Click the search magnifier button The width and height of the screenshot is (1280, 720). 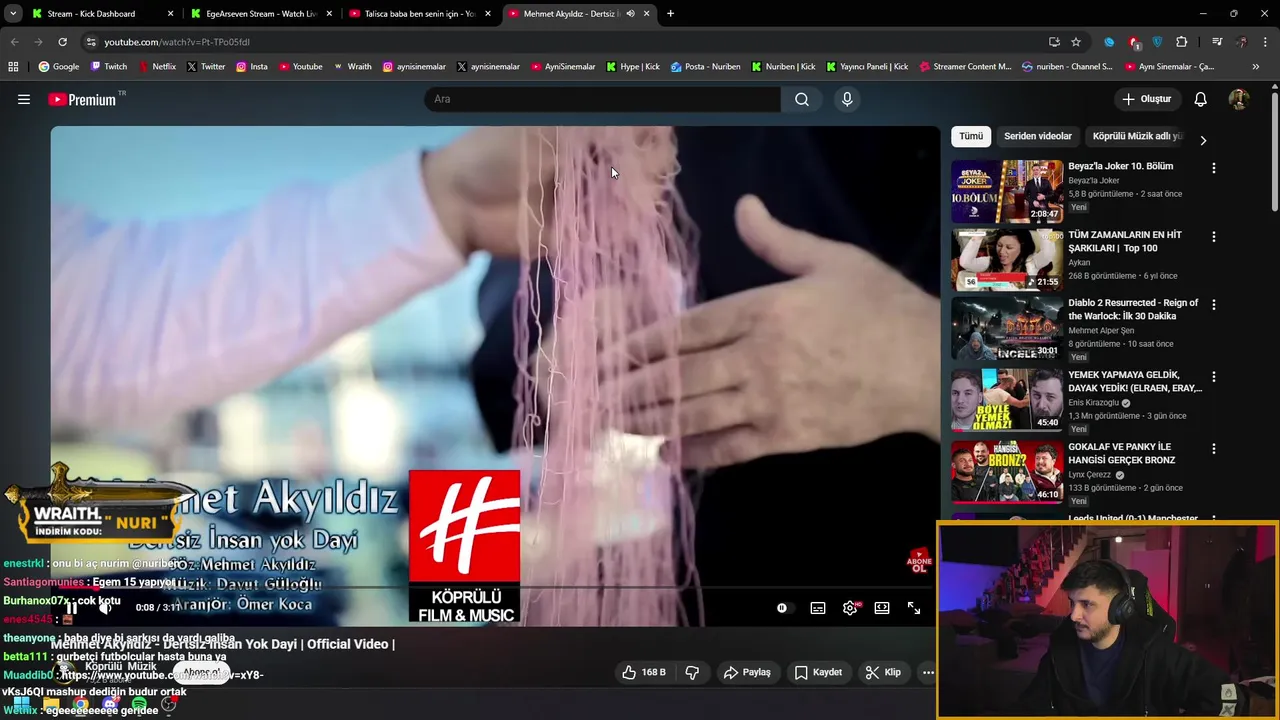point(802,99)
